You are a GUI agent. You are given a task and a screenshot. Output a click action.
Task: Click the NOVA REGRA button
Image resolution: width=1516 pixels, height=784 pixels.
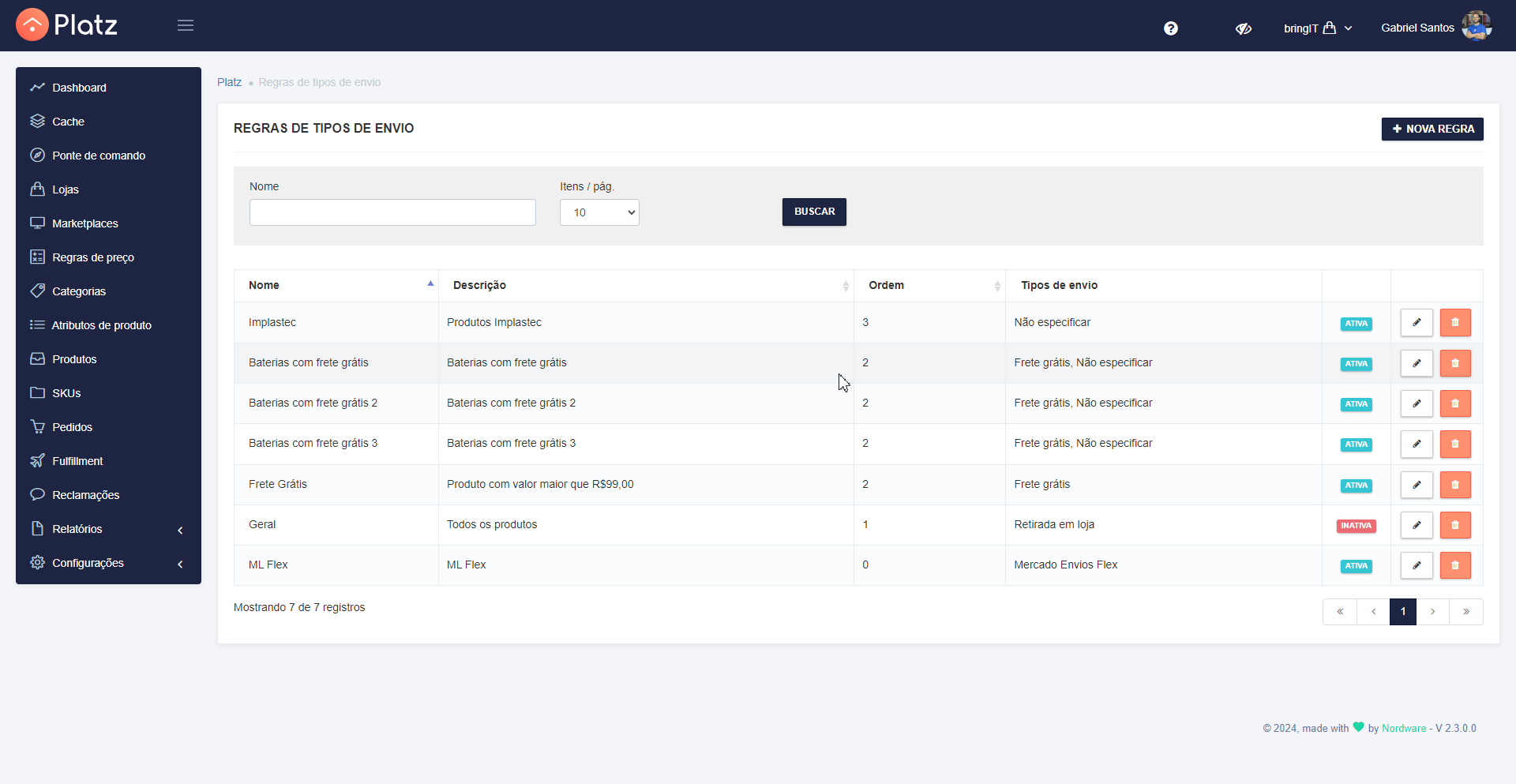[x=1432, y=129]
